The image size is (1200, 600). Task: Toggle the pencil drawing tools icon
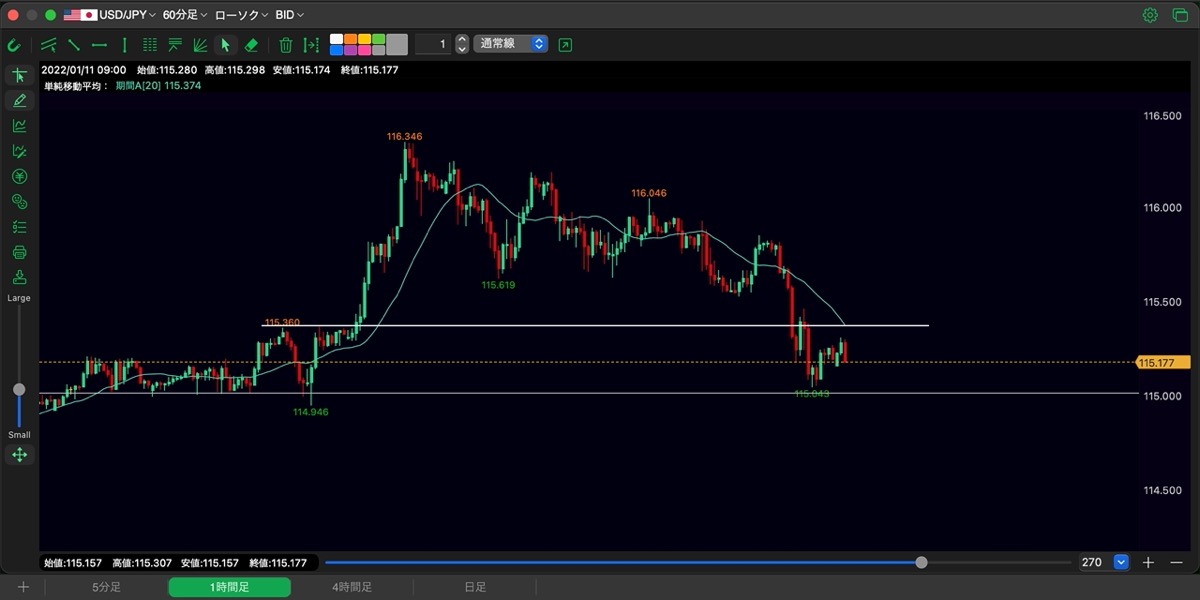19,101
